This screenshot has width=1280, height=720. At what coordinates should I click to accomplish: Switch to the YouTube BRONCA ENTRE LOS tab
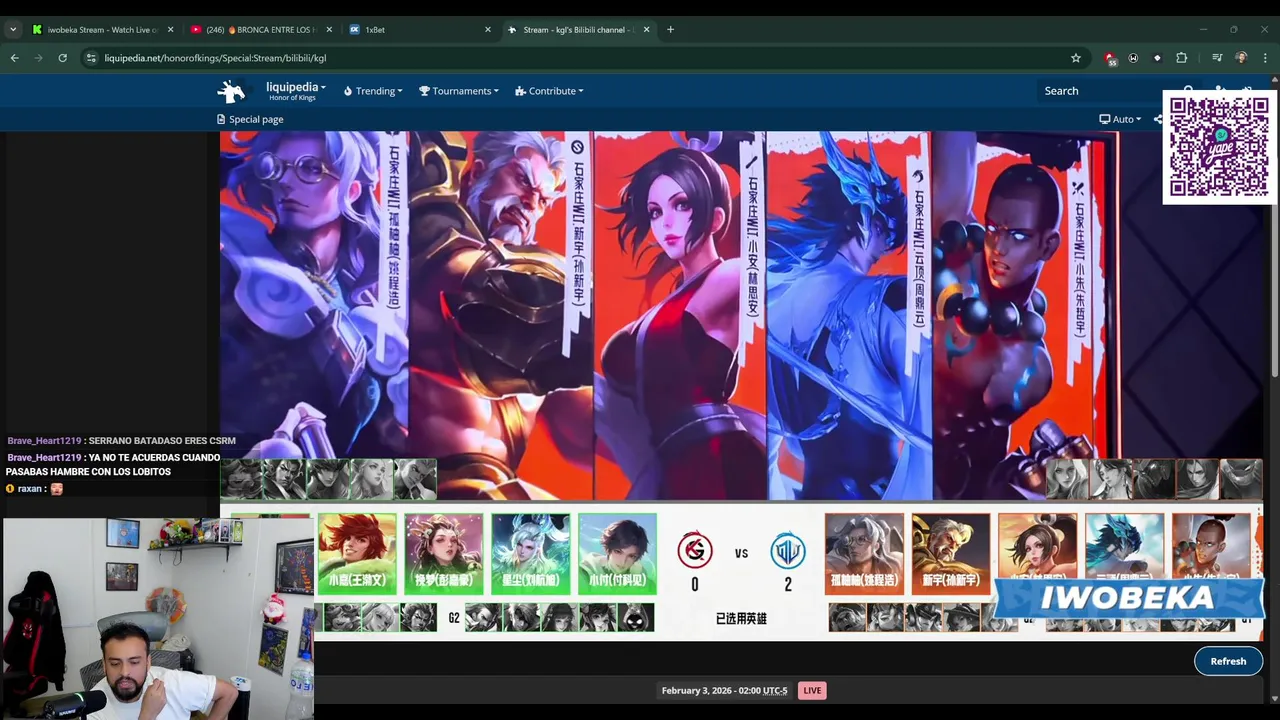coord(262,30)
